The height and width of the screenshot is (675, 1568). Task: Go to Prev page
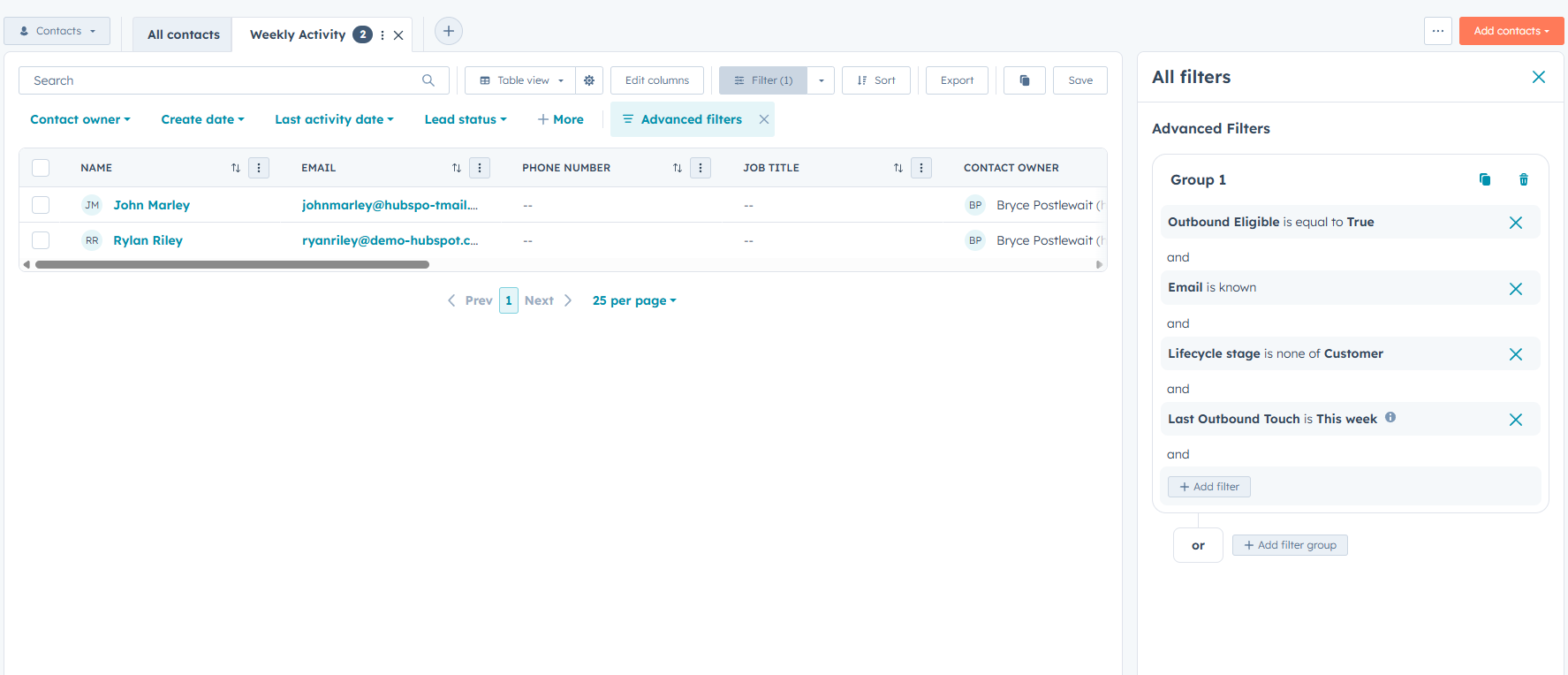(x=470, y=300)
